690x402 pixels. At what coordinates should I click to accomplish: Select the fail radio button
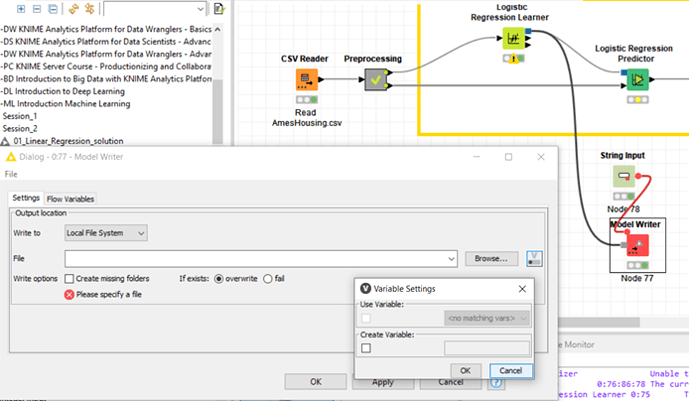[x=268, y=279]
